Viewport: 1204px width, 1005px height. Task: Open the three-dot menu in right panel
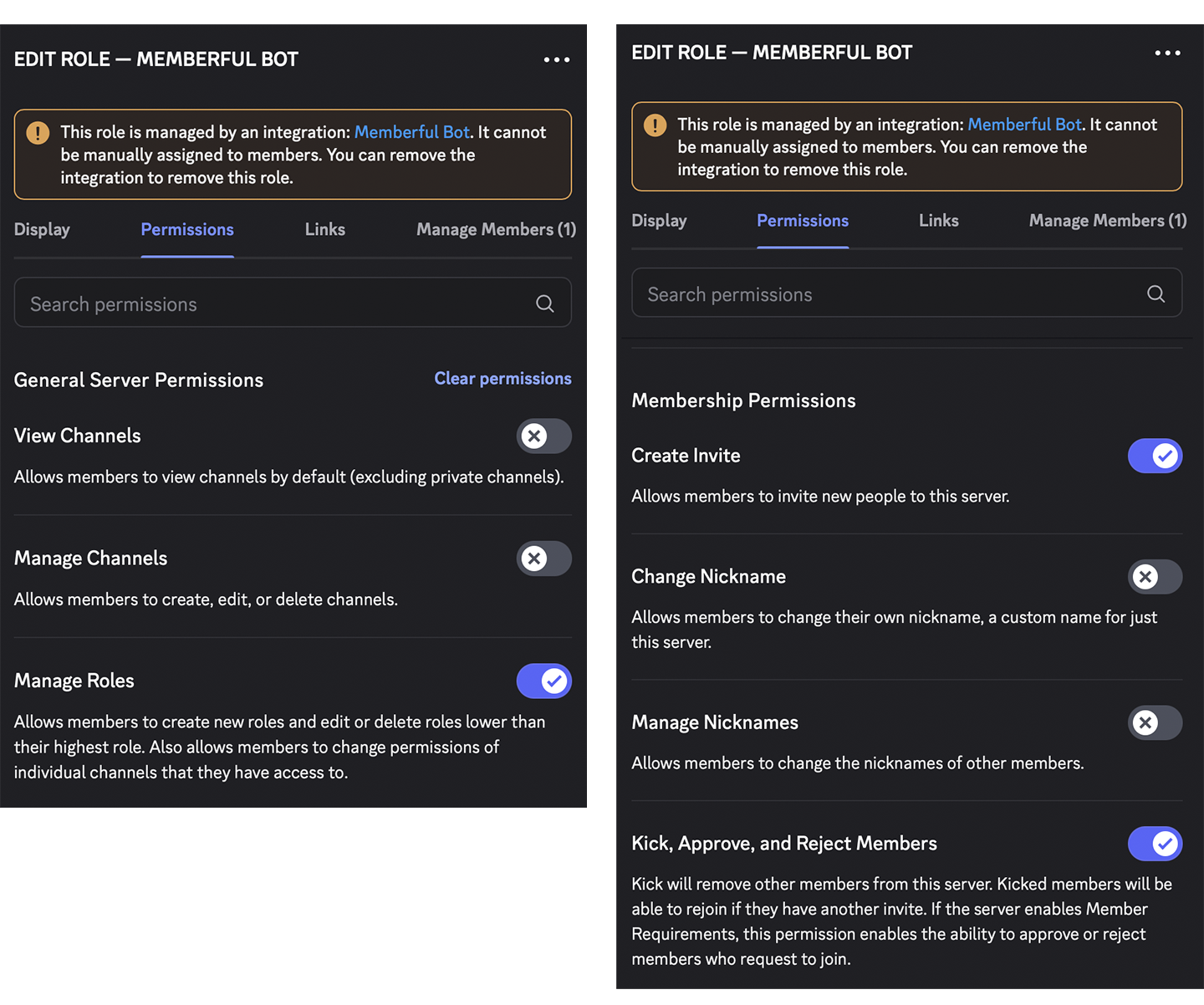1167,53
